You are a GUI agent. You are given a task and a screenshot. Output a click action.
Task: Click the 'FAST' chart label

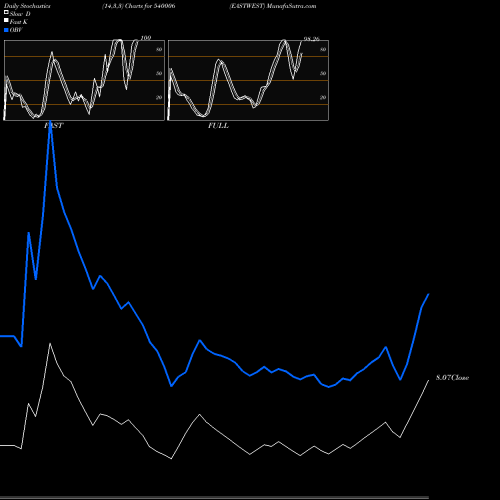coord(54,126)
